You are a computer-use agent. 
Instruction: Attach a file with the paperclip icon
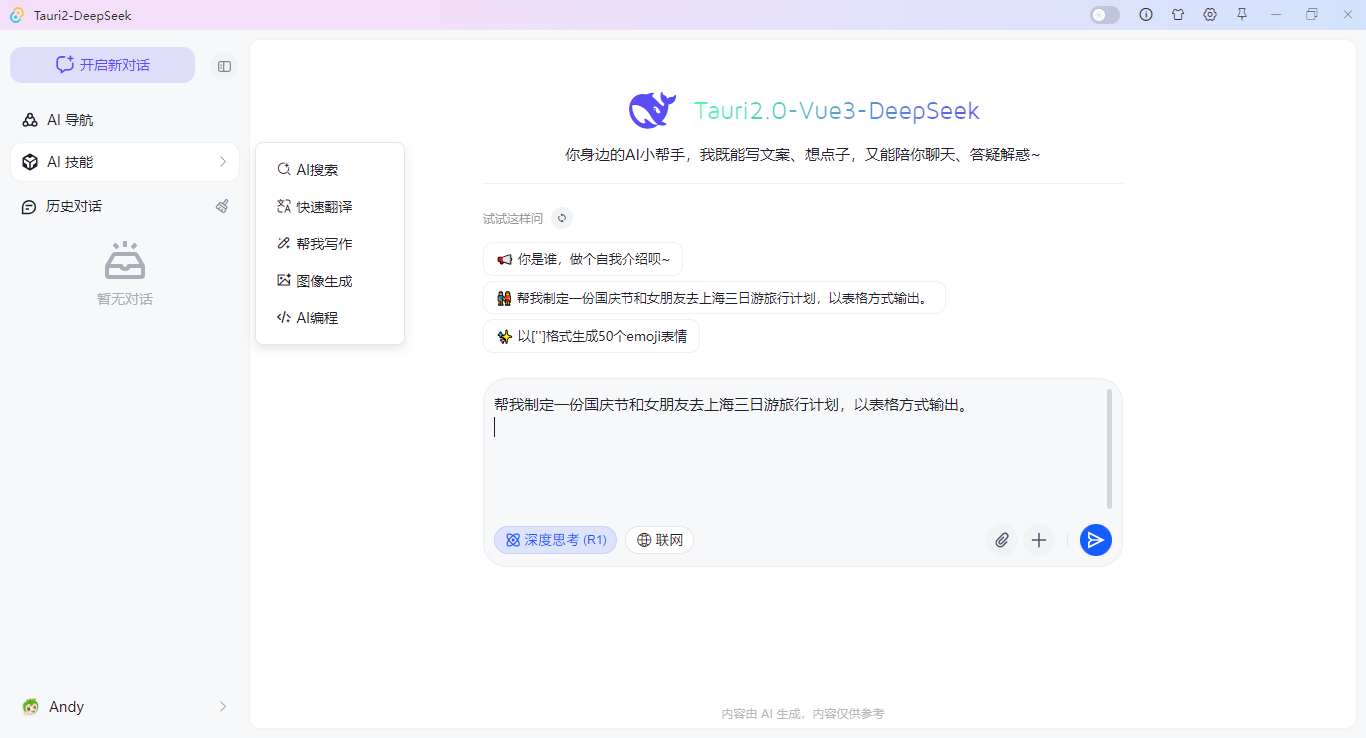click(x=1001, y=540)
